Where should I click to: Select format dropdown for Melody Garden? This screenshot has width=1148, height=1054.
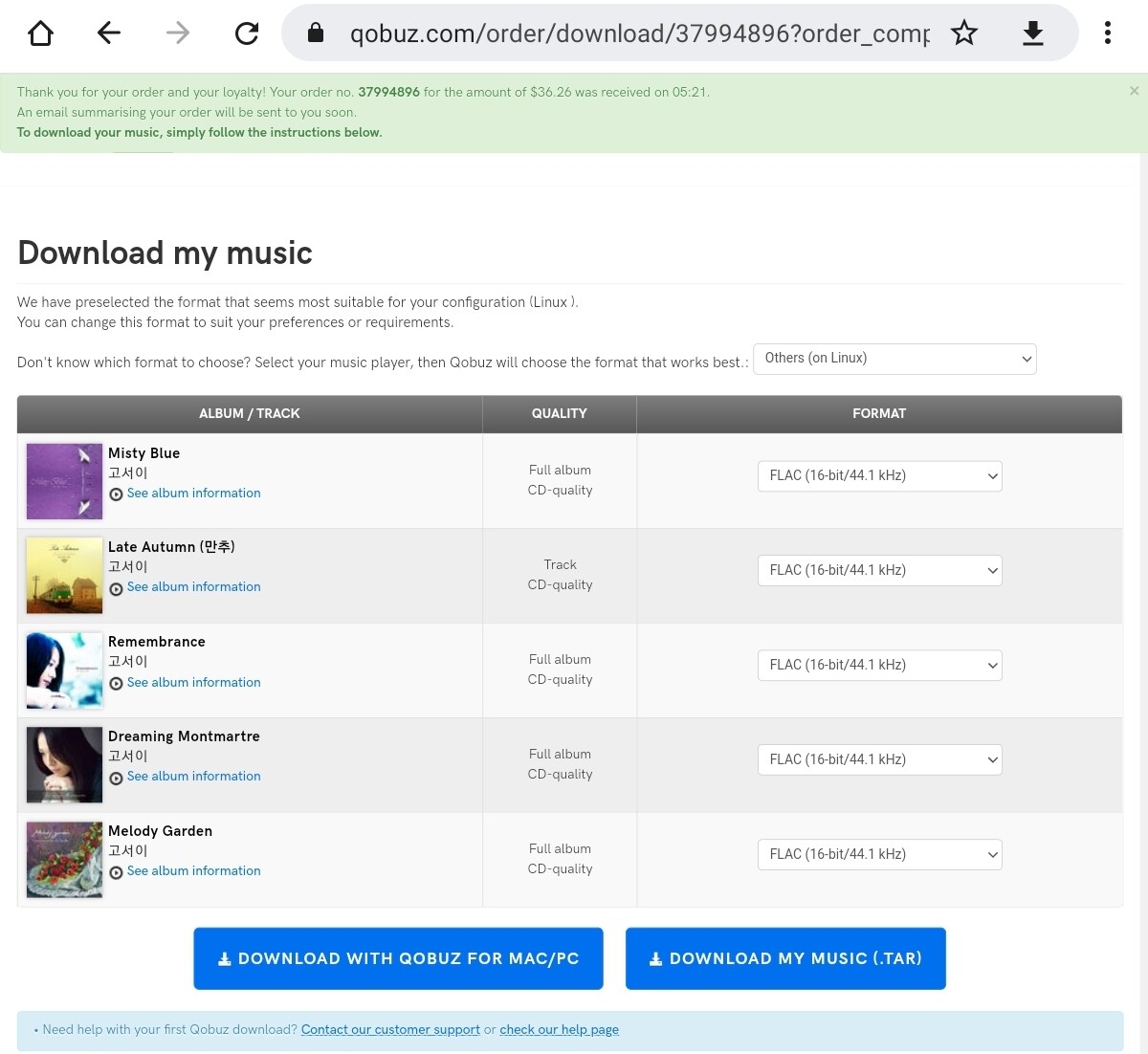tap(879, 854)
